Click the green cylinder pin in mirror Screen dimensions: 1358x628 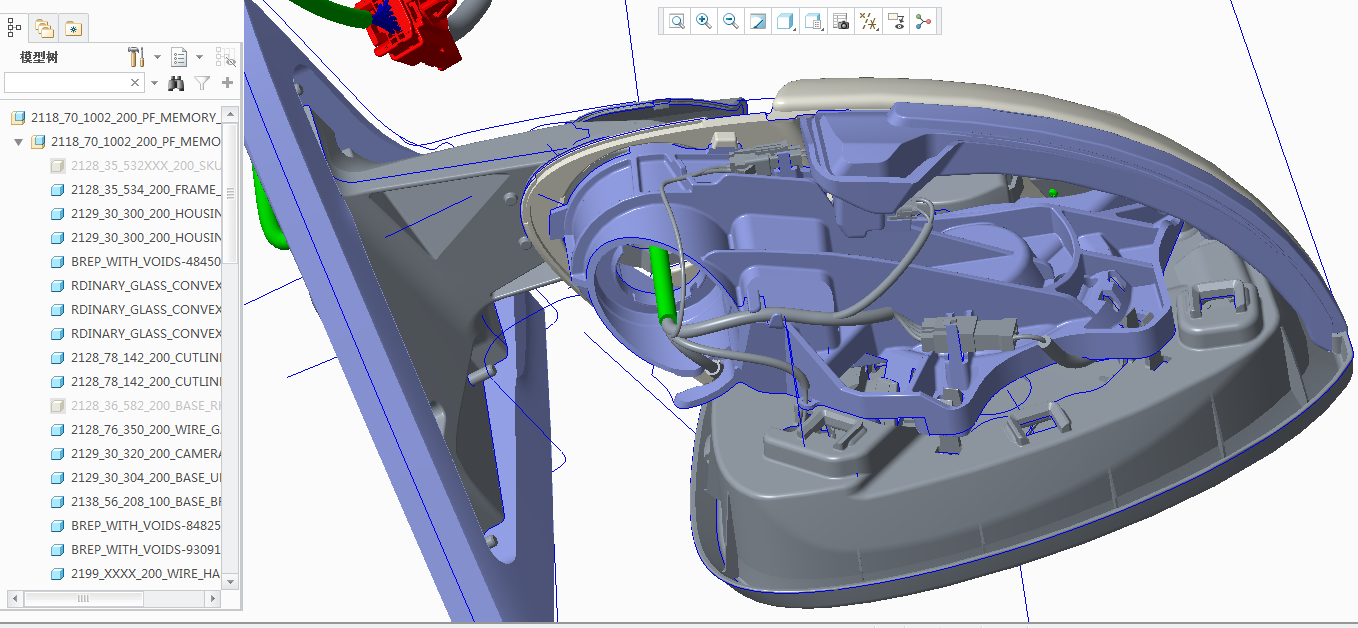663,285
